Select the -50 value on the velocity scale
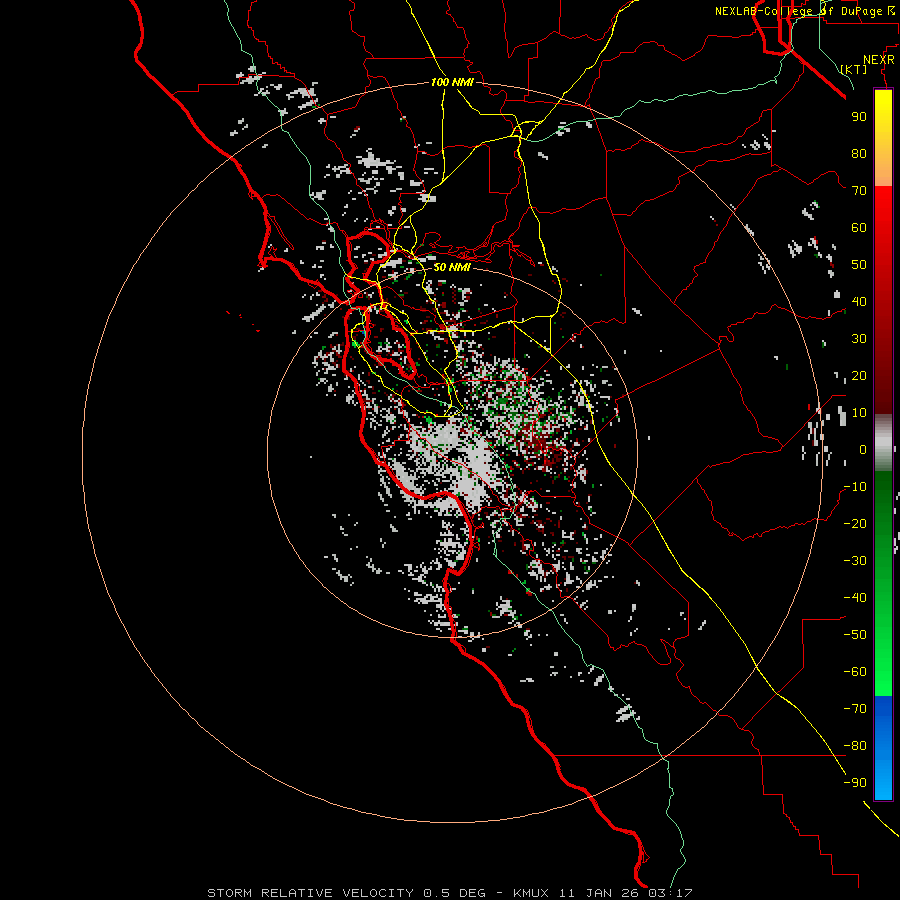This screenshot has width=900, height=900. click(x=855, y=635)
